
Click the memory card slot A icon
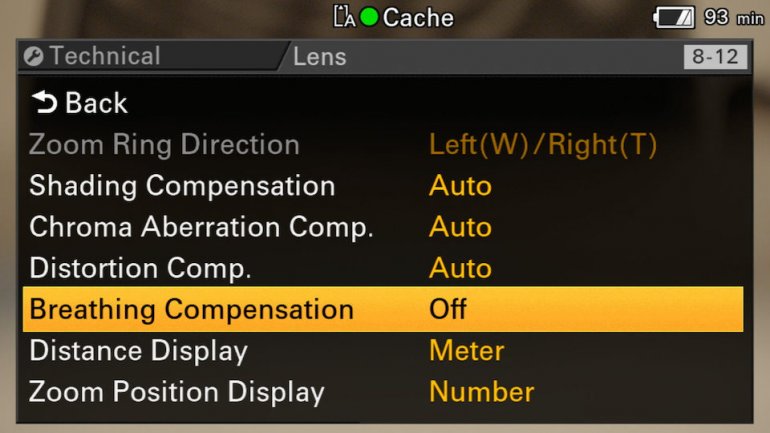345,17
